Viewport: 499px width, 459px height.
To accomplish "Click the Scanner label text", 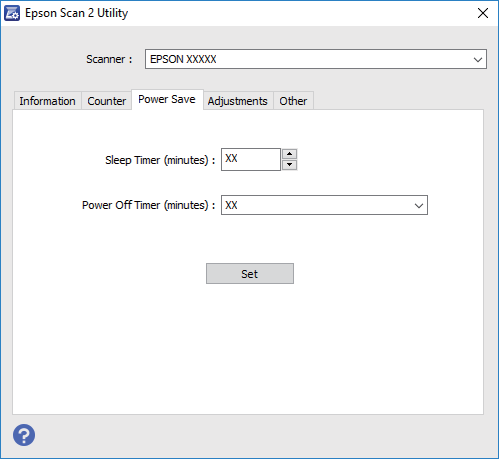I will [x=109, y=59].
